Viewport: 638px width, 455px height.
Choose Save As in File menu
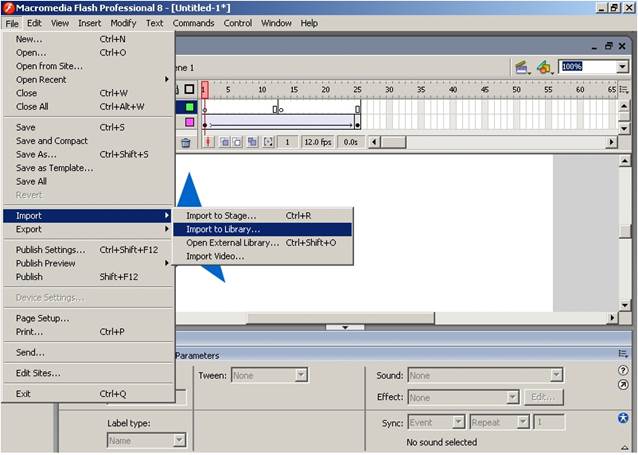pyautogui.click(x=90, y=154)
